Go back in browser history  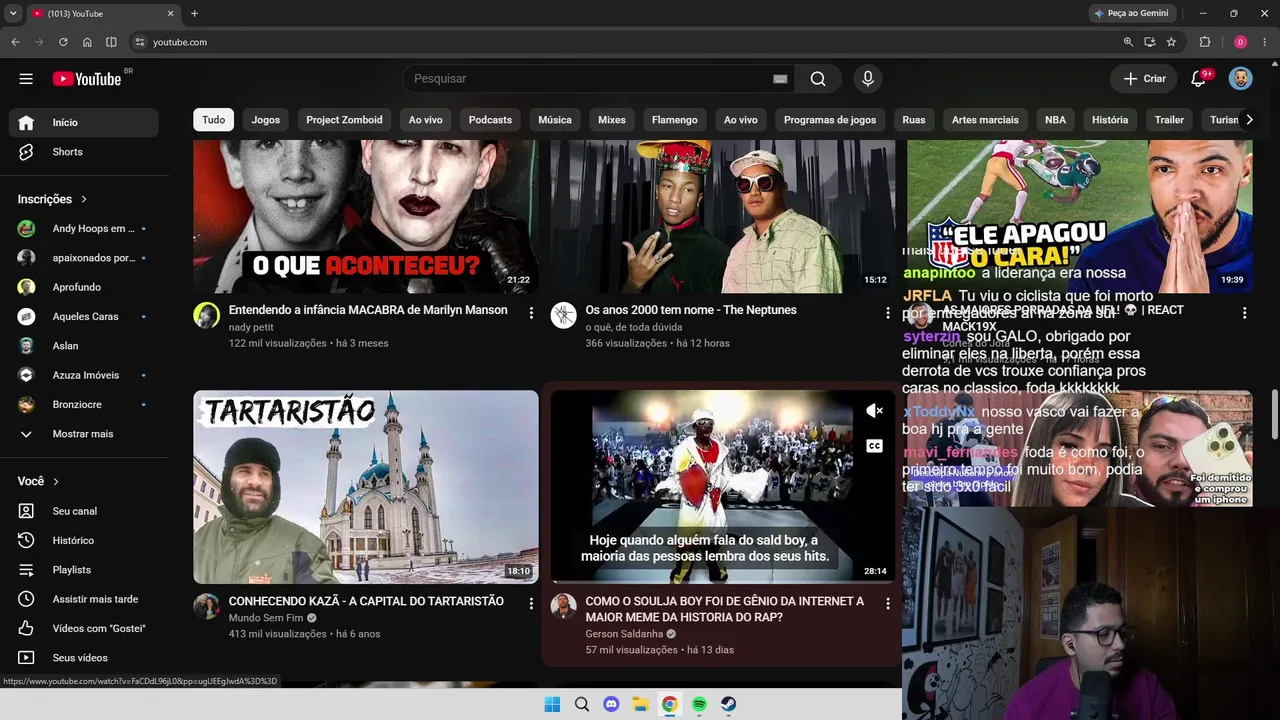pos(15,42)
